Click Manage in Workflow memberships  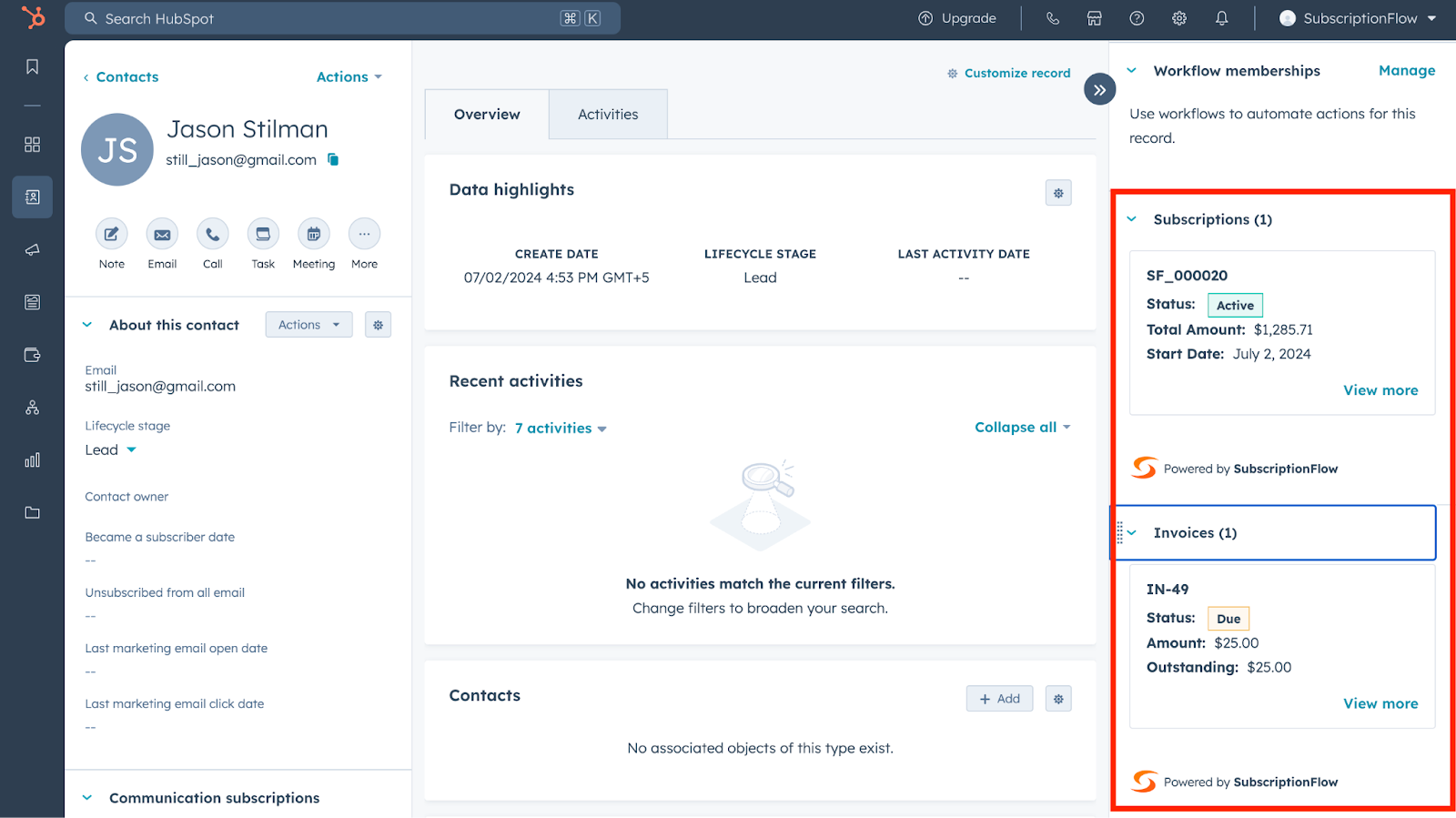pyautogui.click(x=1407, y=70)
